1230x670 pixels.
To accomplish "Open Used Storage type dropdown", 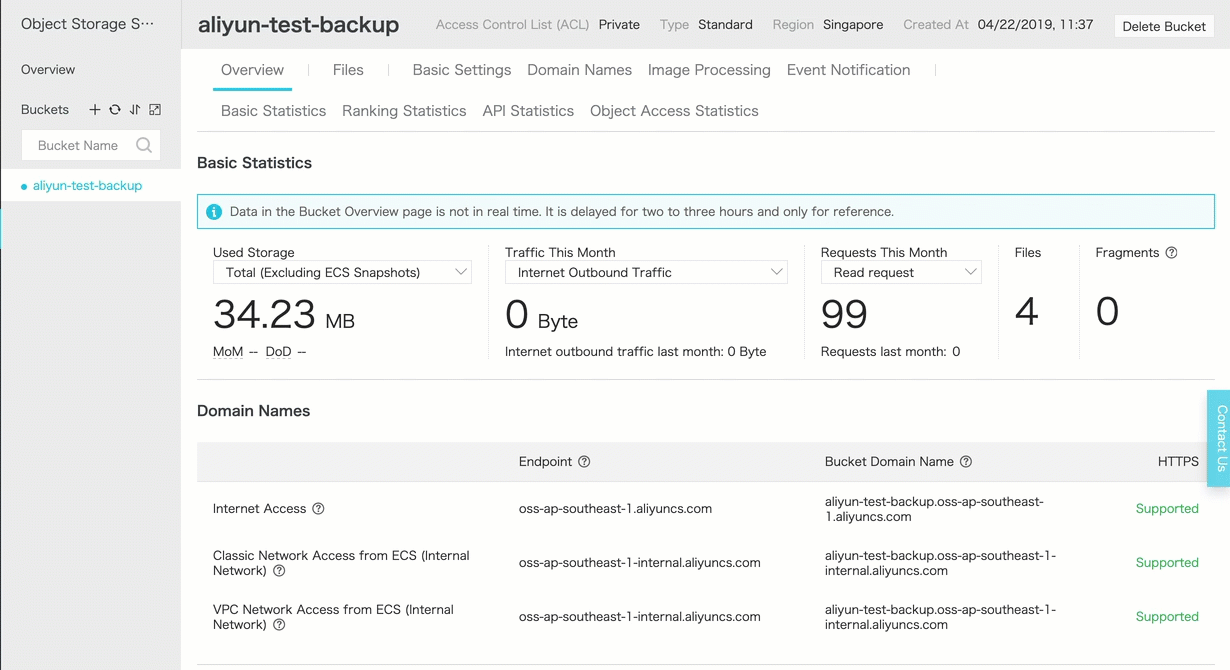I will coord(342,272).
